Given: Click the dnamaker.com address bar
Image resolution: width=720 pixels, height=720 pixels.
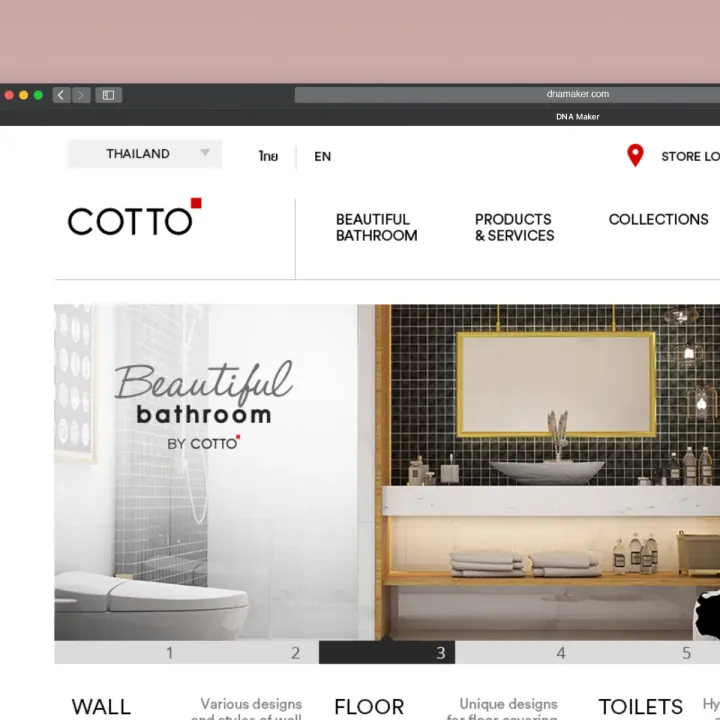Looking at the screenshot, I should click(x=507, y=94).
